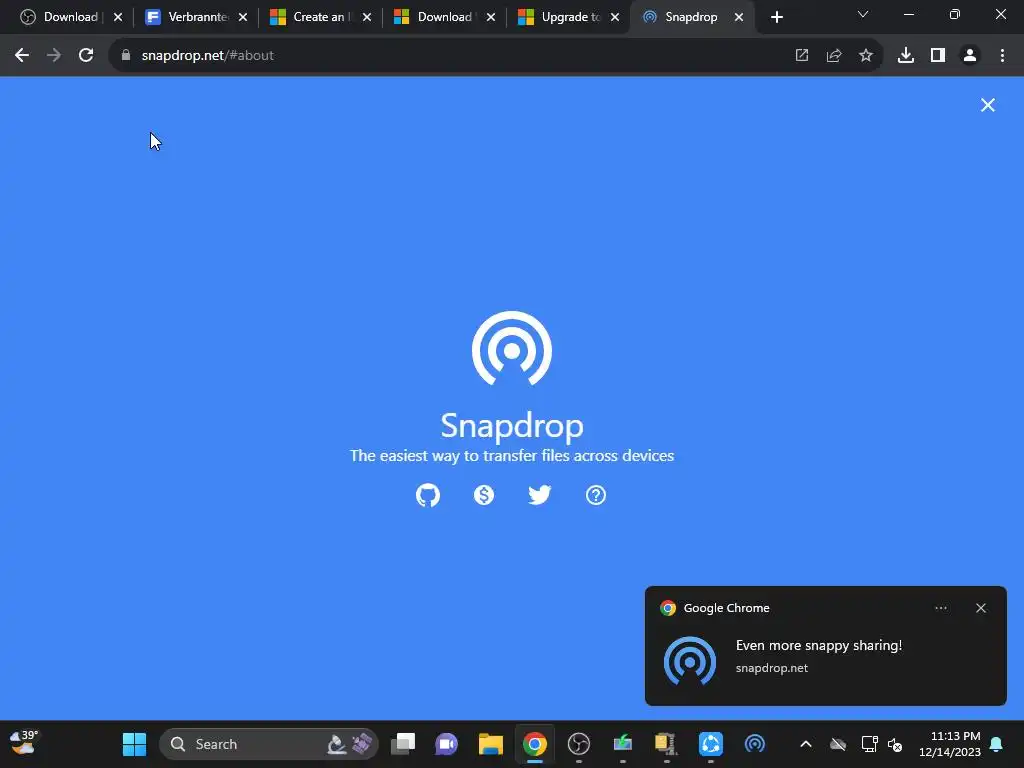Viewport: 1024px width, 768px height.
Task: Open the Snapdrop Twitter bird icon
Action: click(539, 495)
